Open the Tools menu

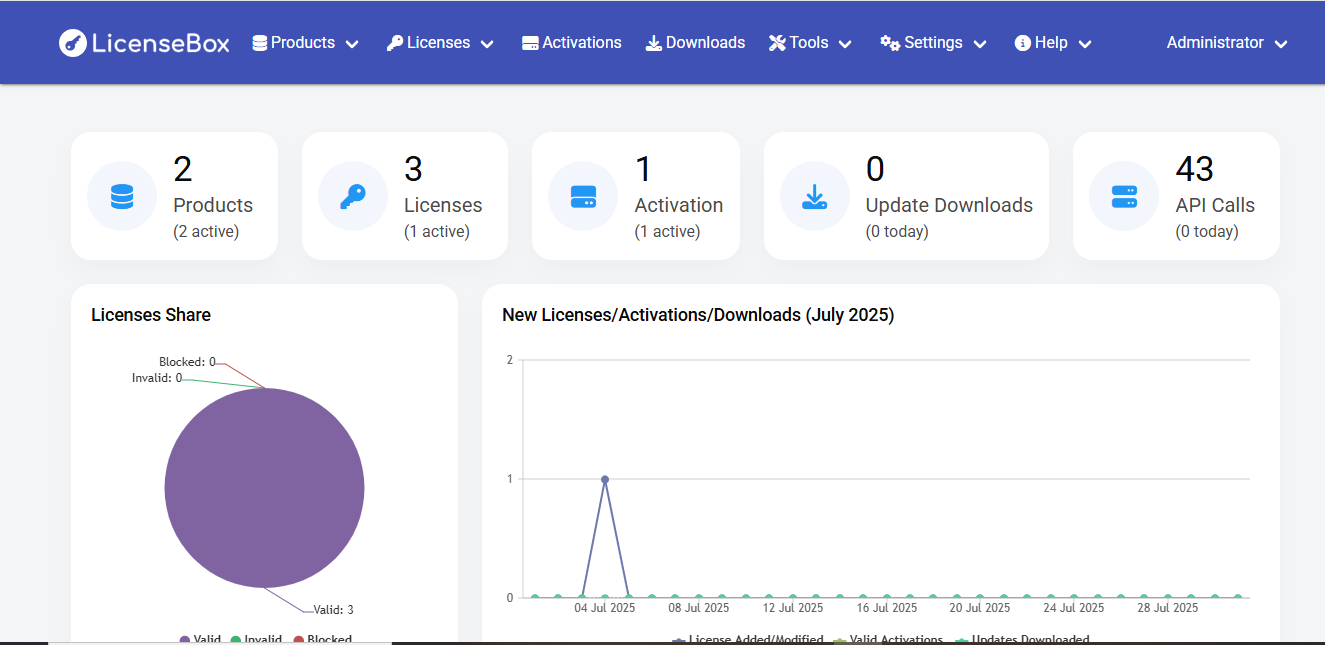(809, 42)
